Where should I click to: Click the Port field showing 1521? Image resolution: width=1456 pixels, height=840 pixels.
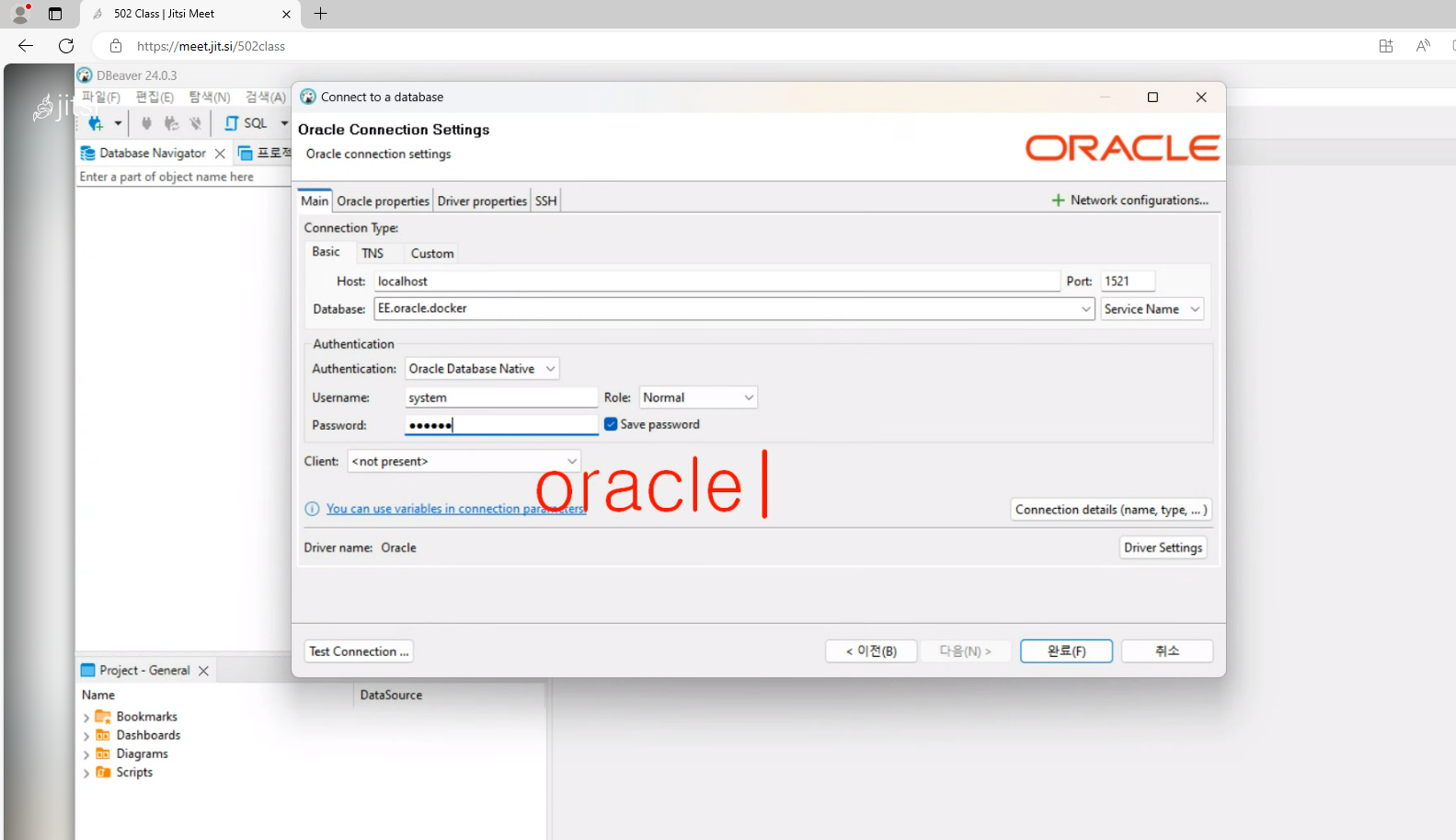coord(1128,282)
